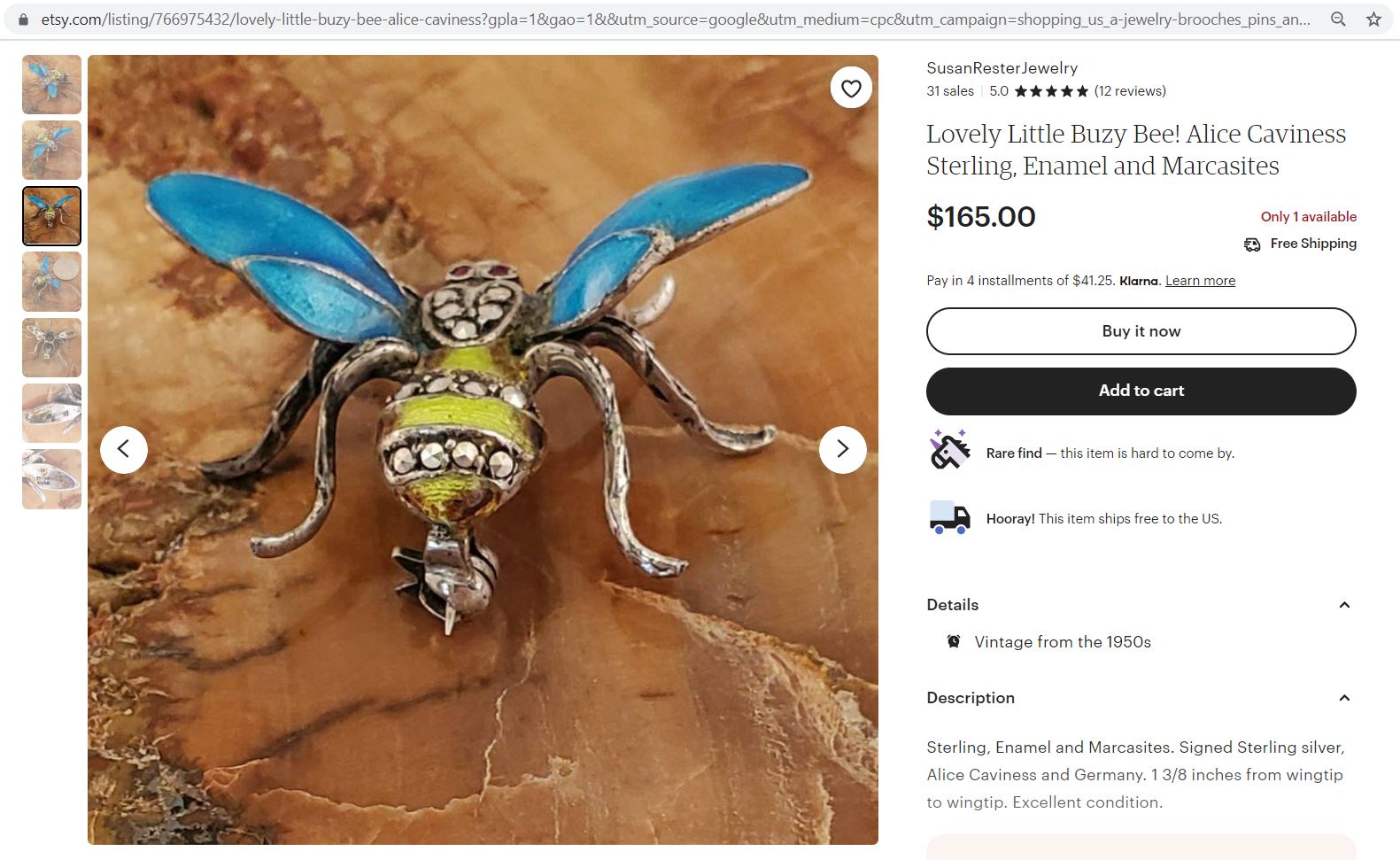The image size is (1400, 860).
Task: Click Buy it now
Action: click(x=1141, y=330)
